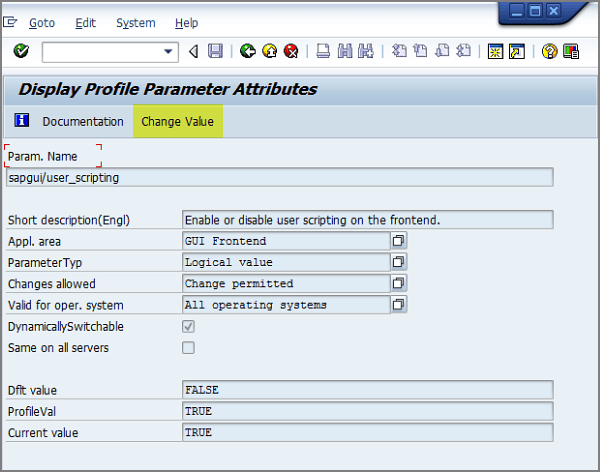Click the Save diskette icon
Screen dimensions: 600x472
pyautogui.click(x=215, y=51)
